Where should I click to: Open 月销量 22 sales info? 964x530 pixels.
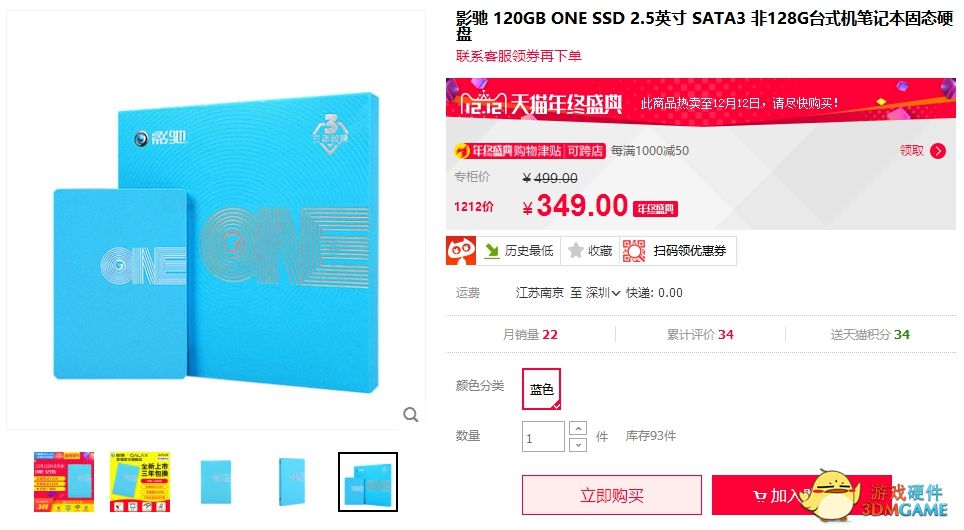point(530,334)
